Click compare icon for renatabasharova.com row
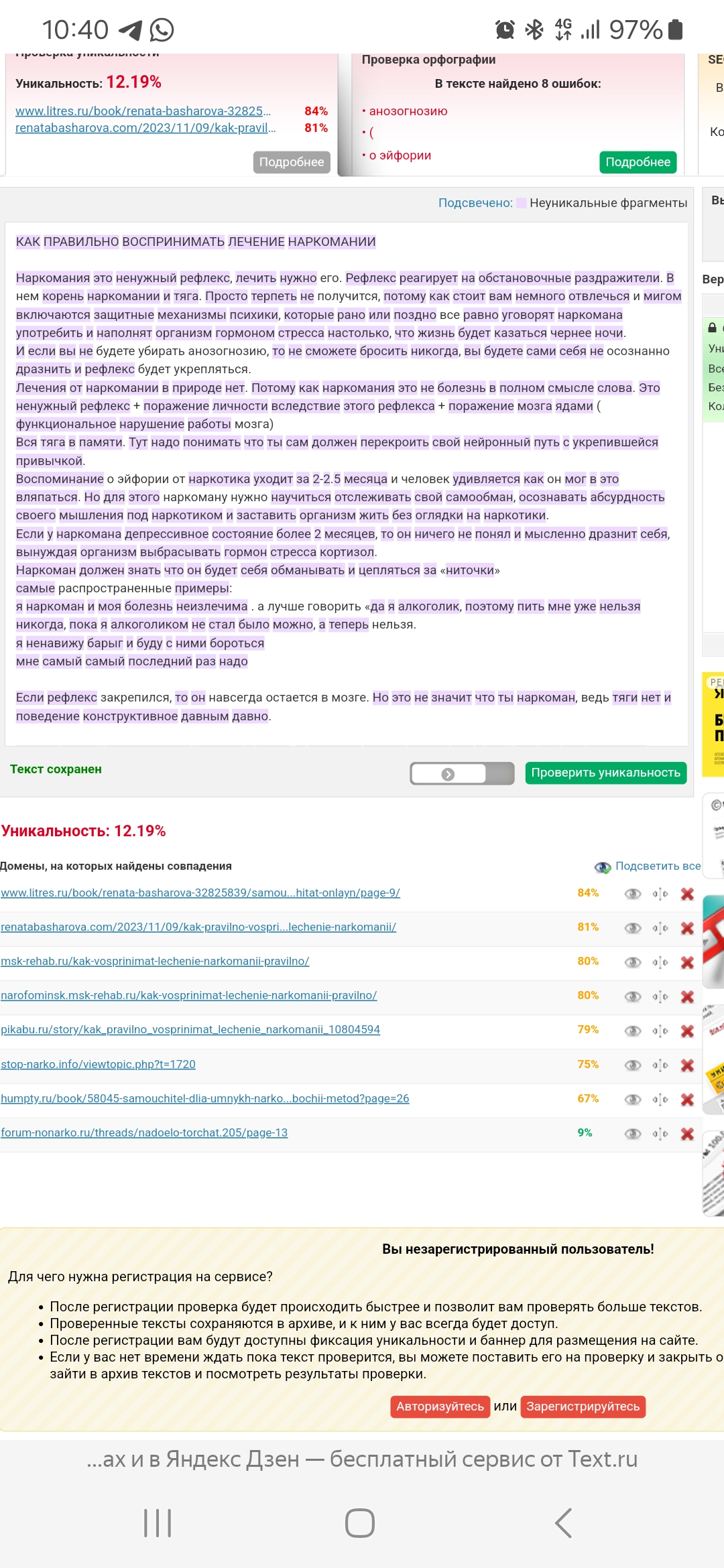 click(x=660, y=928)
